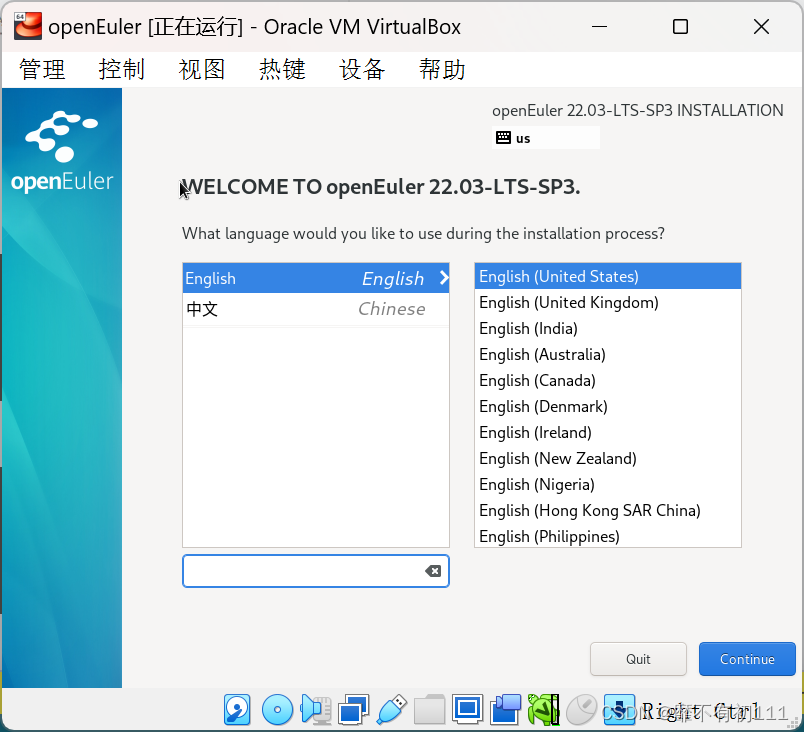Close the VirtualBox window

[761, 27]
